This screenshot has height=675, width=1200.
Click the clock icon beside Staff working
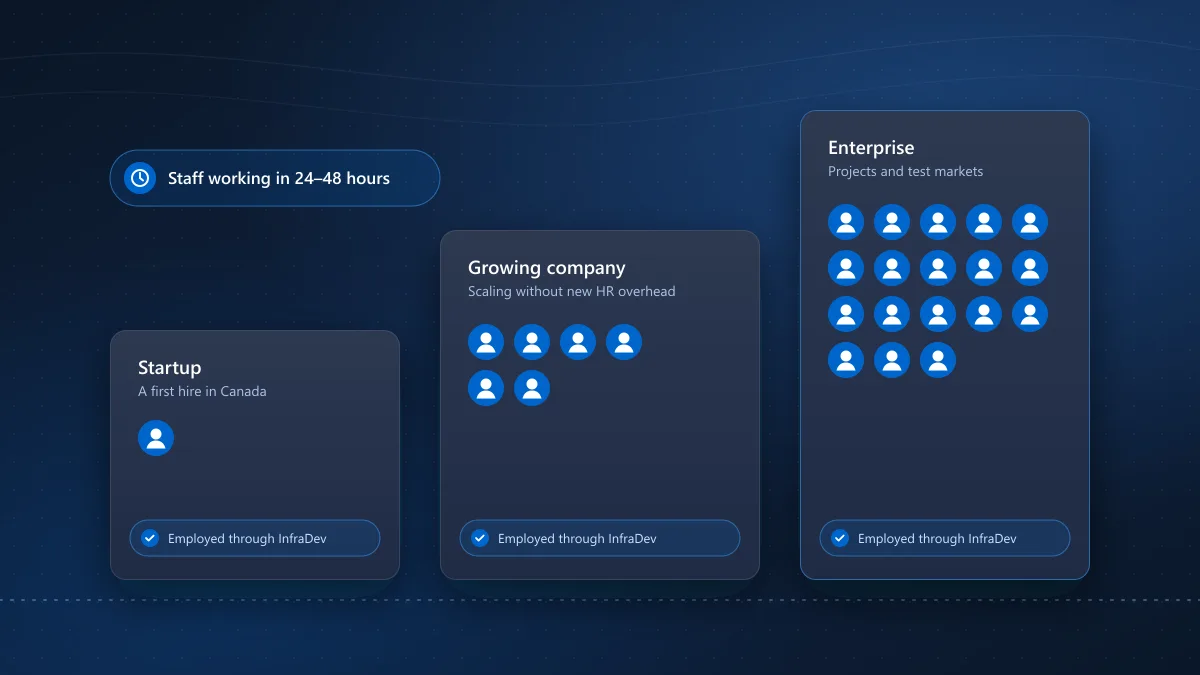(140, 178)
